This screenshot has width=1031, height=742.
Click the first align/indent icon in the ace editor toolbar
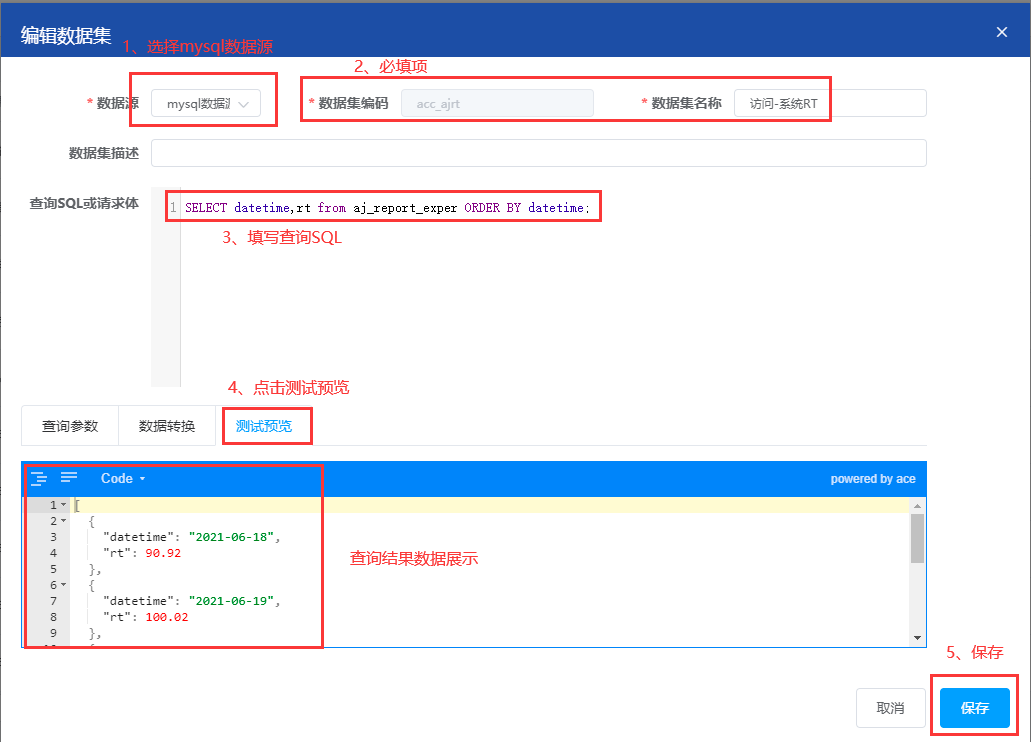pos(39,478)
